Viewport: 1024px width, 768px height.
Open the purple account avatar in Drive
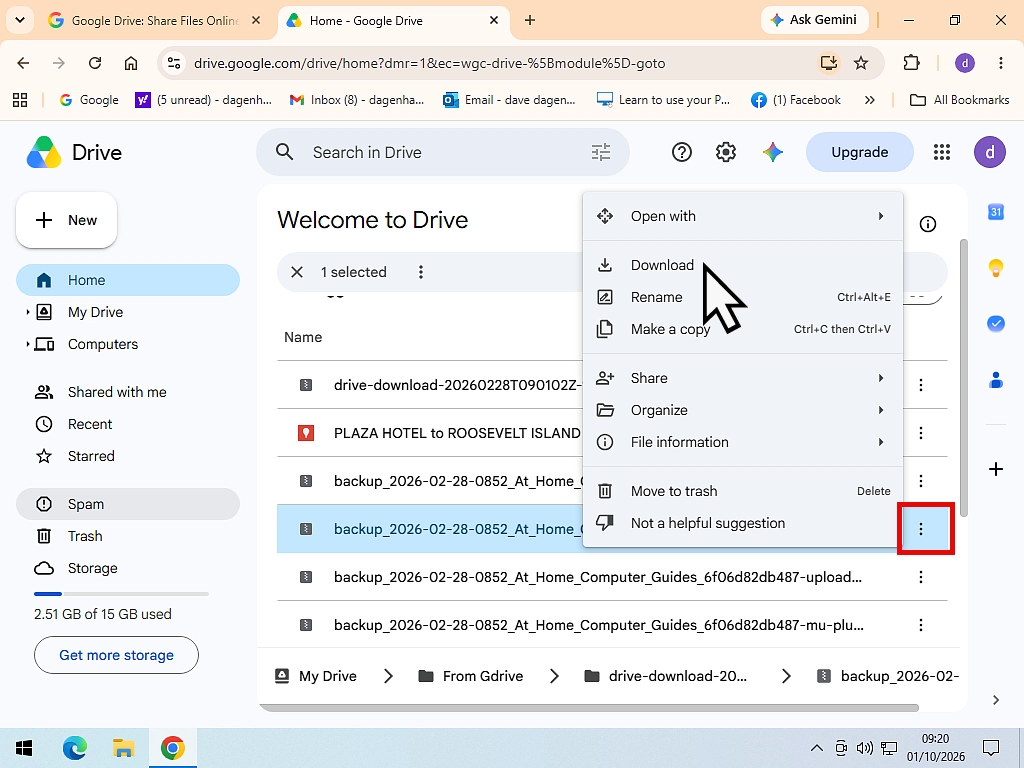click(989, 152)
